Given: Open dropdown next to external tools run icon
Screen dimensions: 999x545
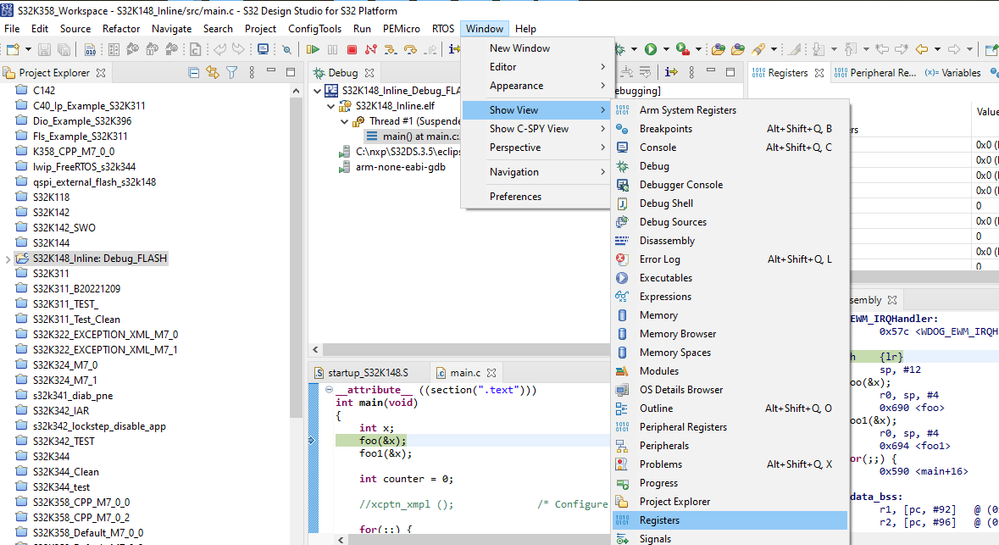Looking at the screenshot, I should pos(698,49).
